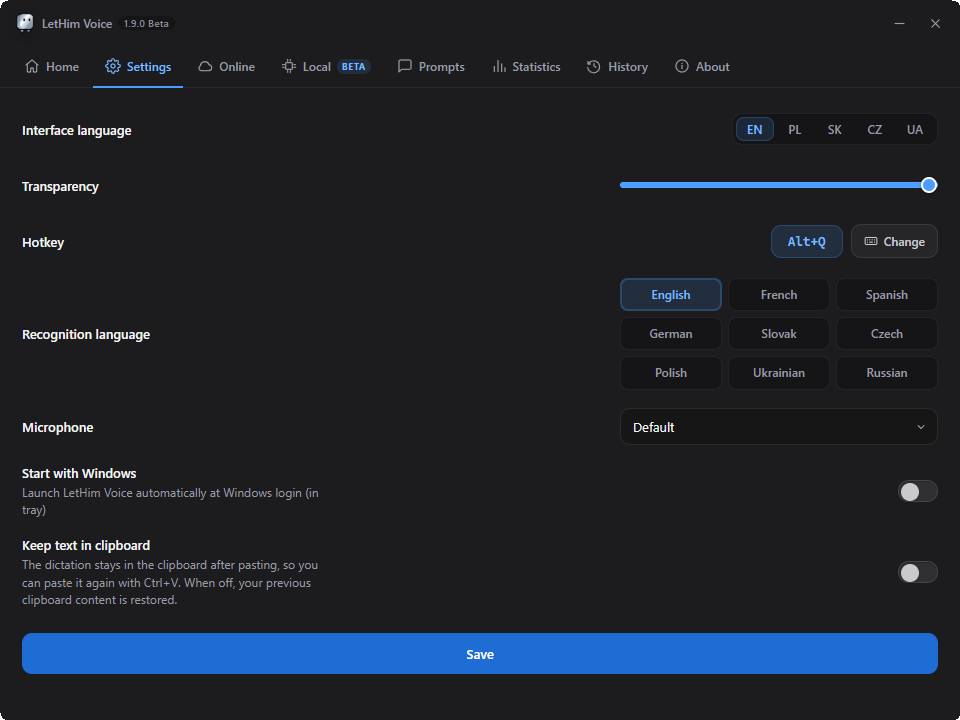Switch to the Online tab
The height and width of the screenshot is (720, 960).
pyautogui.click(x=227, y=66)
